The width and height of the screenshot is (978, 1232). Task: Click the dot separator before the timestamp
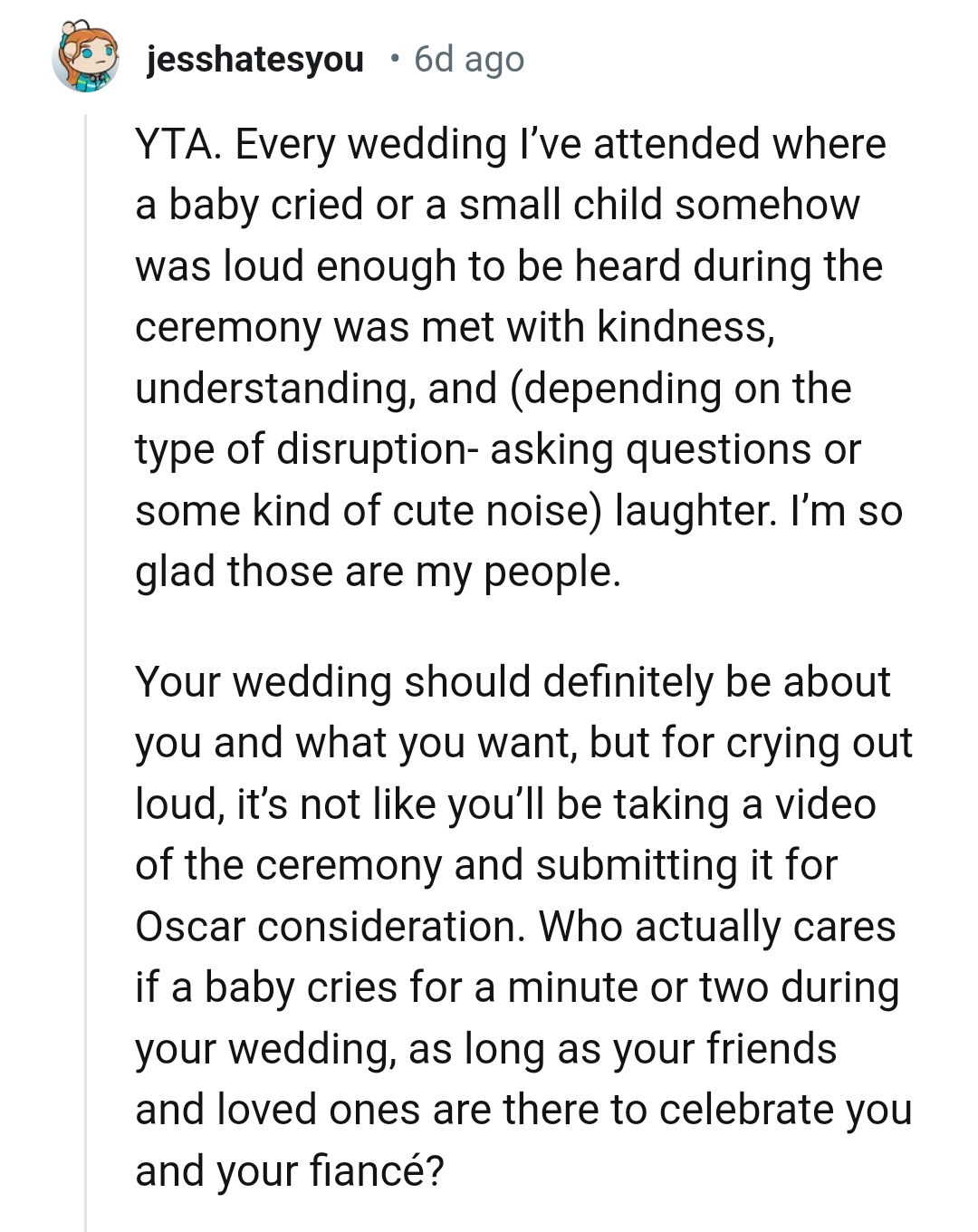pos(394,60)
